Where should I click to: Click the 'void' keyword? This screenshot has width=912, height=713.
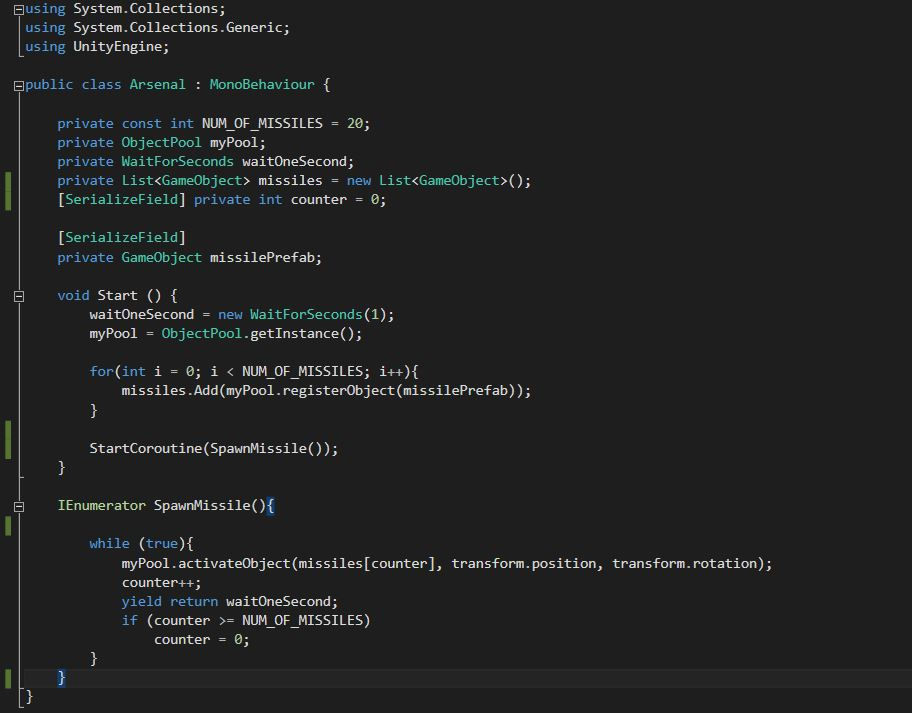pyautogui.click(x=73, y=295)
